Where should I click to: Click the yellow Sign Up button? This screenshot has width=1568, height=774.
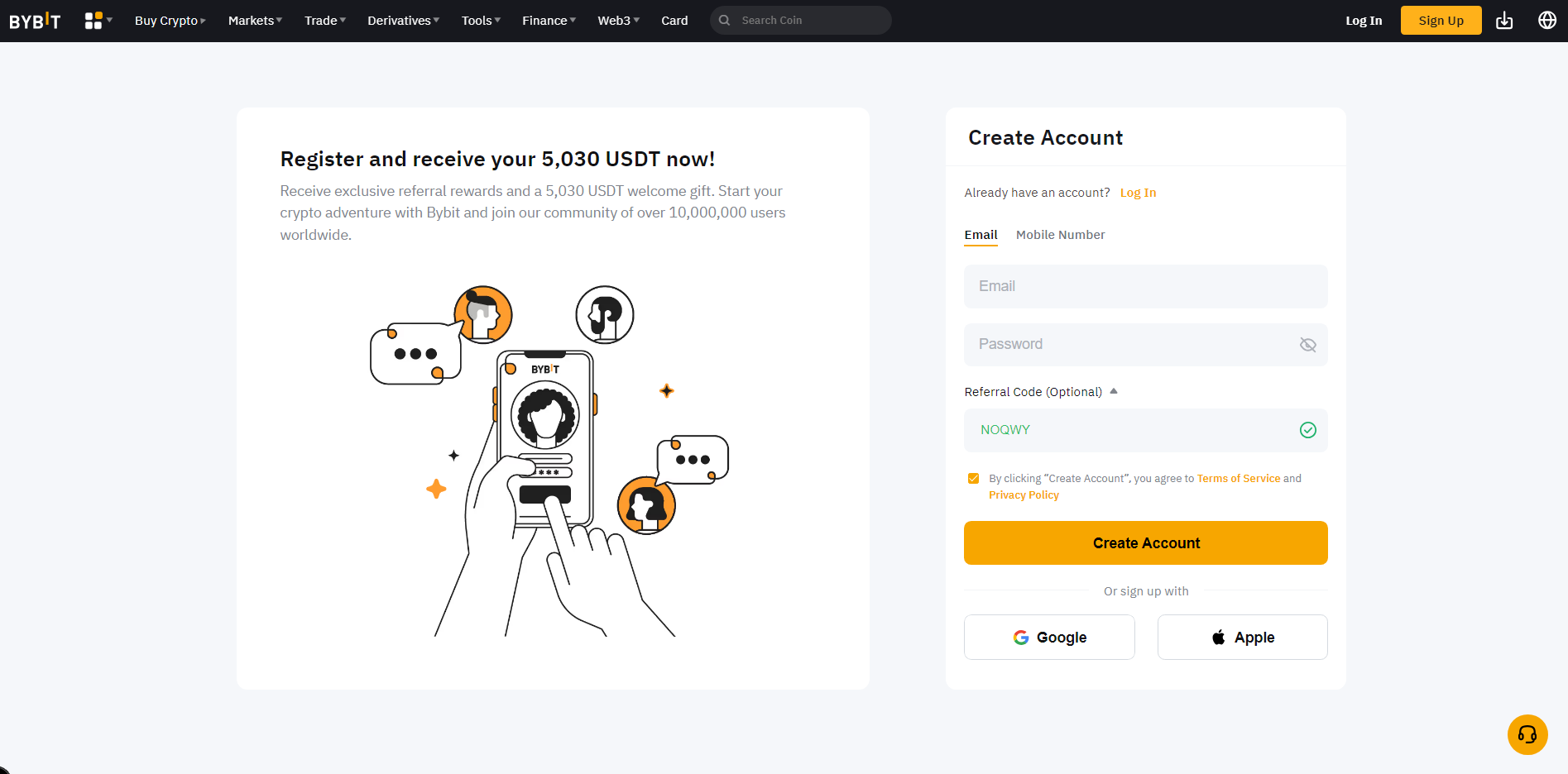[1441, 21]
